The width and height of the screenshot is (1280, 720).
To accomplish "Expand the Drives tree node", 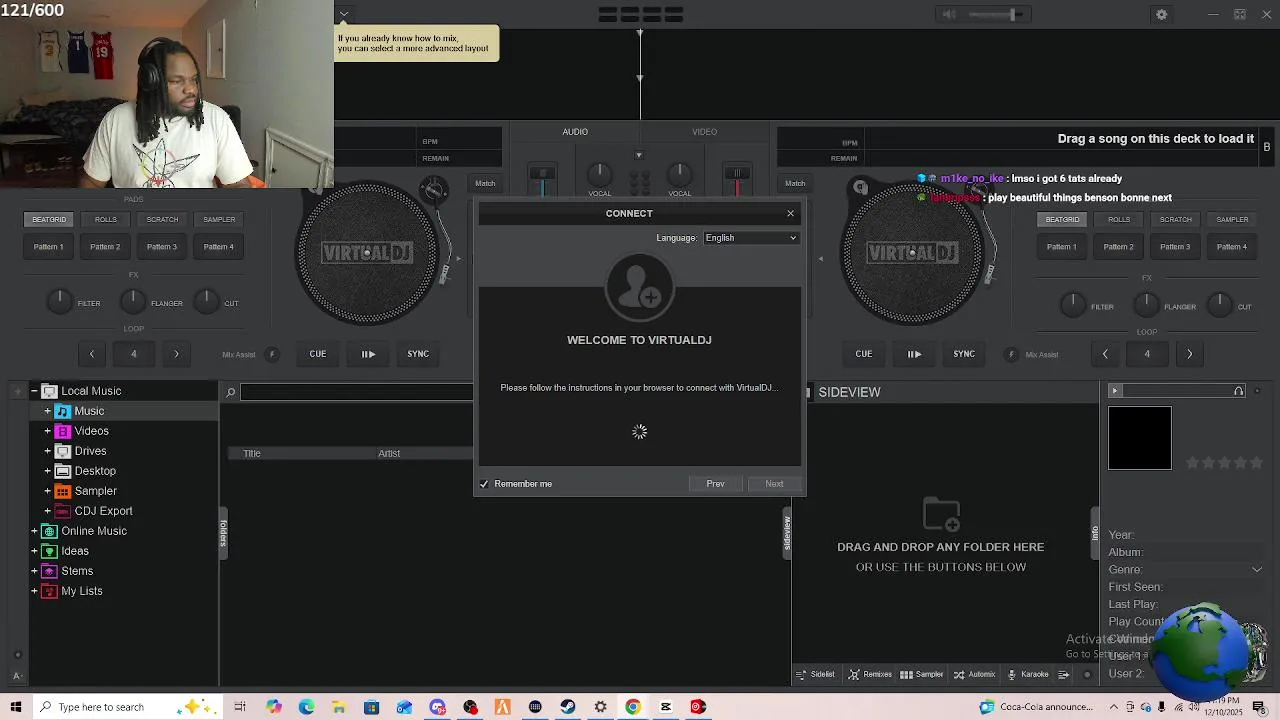I will tap(47, 451).
